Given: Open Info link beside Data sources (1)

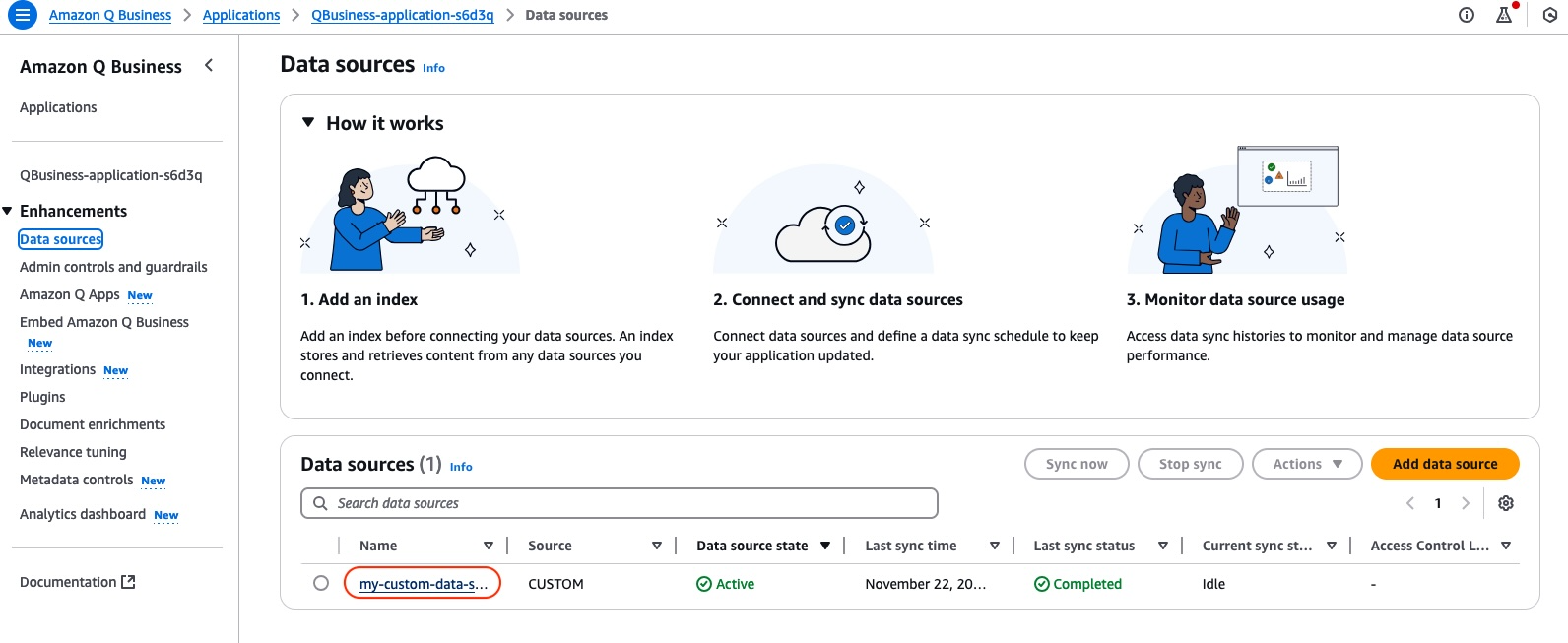Looking at the screenshot, I should [x=461, y=467].
